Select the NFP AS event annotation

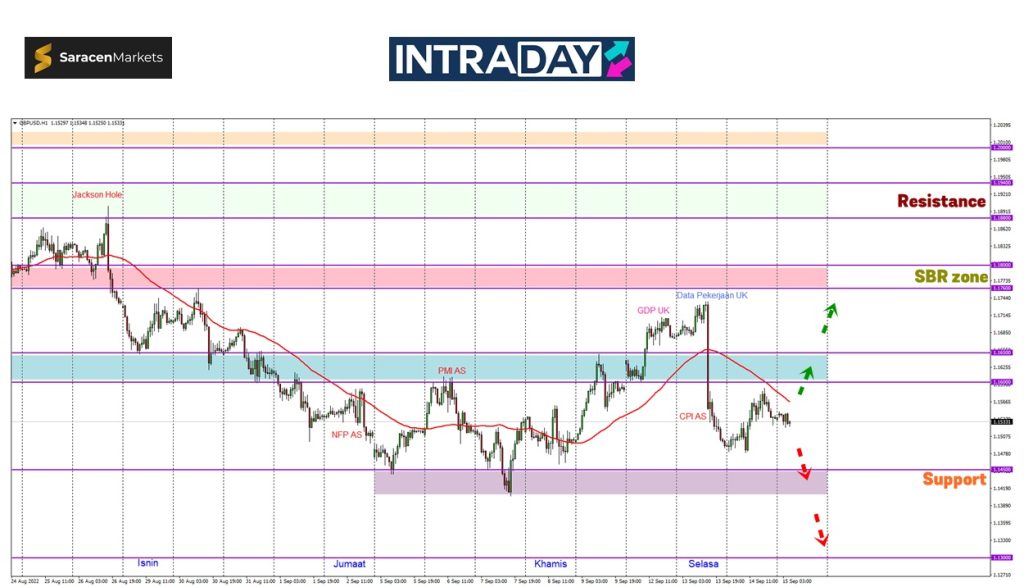(348, 435)
